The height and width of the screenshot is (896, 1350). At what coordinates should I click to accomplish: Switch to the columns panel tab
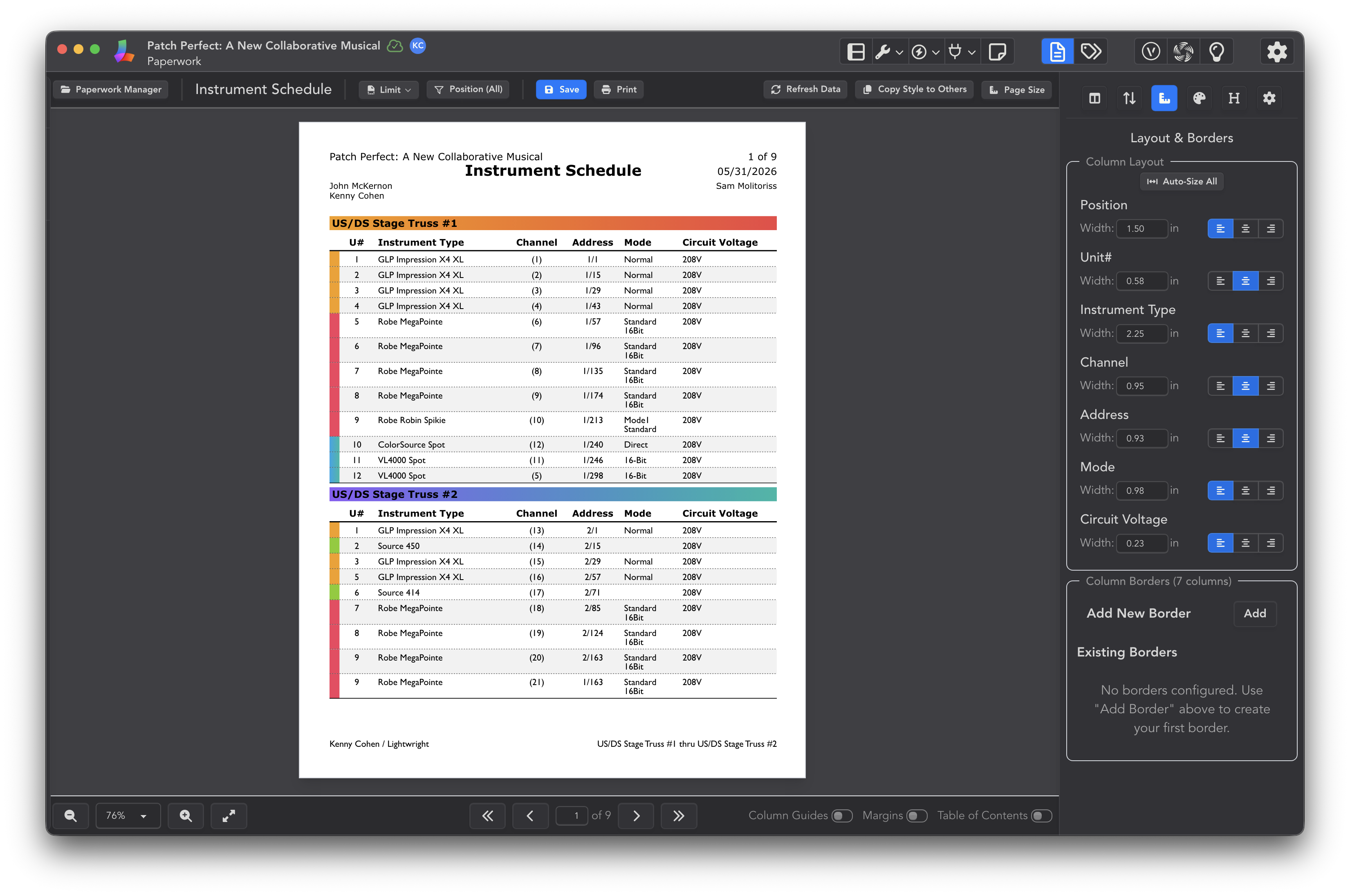click(1094, 98)
